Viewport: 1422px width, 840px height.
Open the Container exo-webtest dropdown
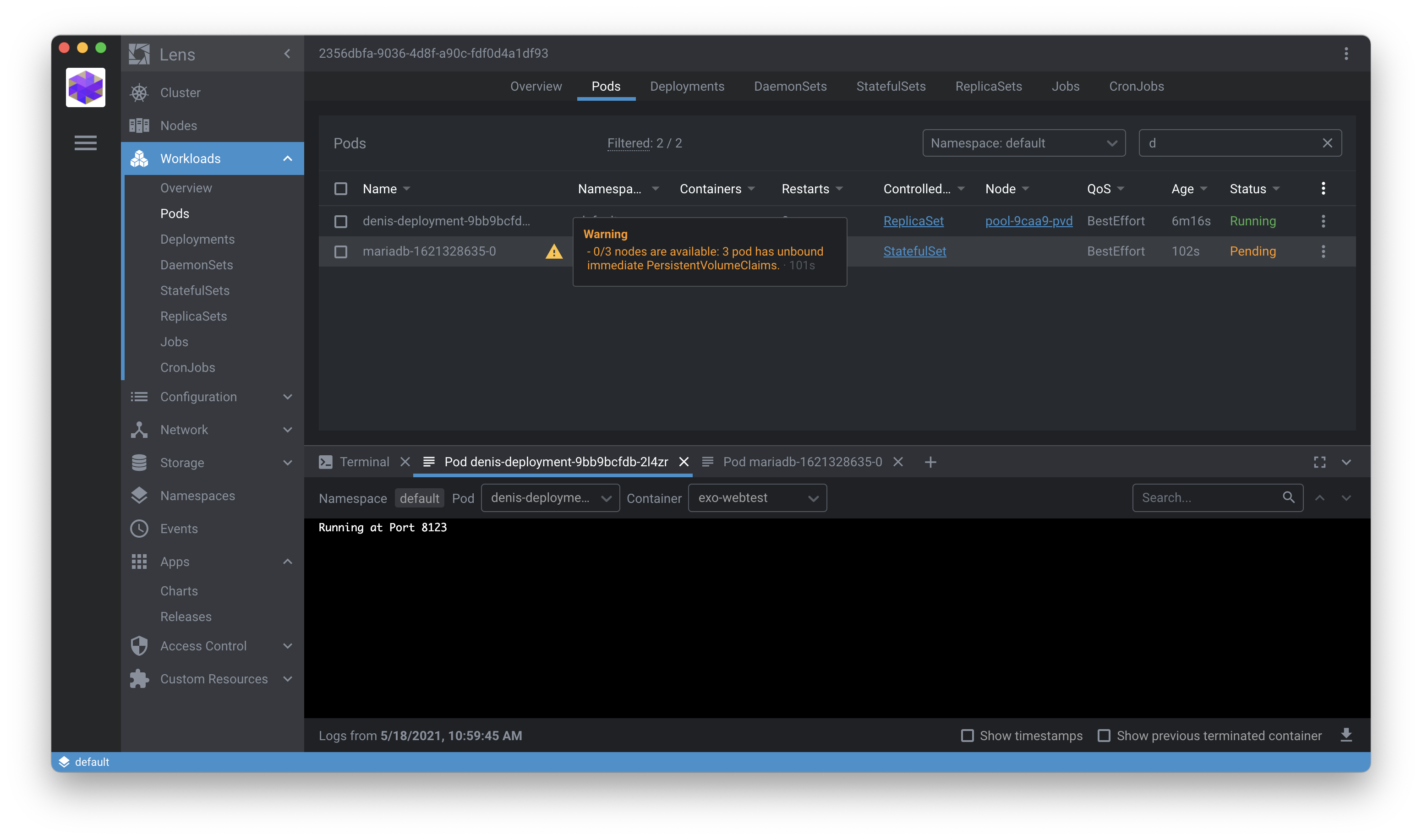pyautogui.click(x=757, y=498)
